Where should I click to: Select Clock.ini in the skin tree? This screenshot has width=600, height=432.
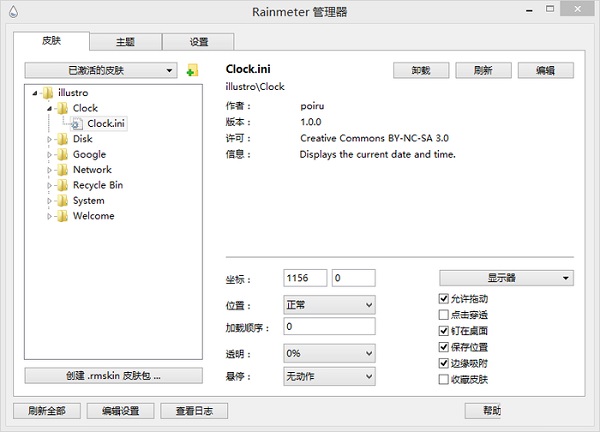coord(106,124)
